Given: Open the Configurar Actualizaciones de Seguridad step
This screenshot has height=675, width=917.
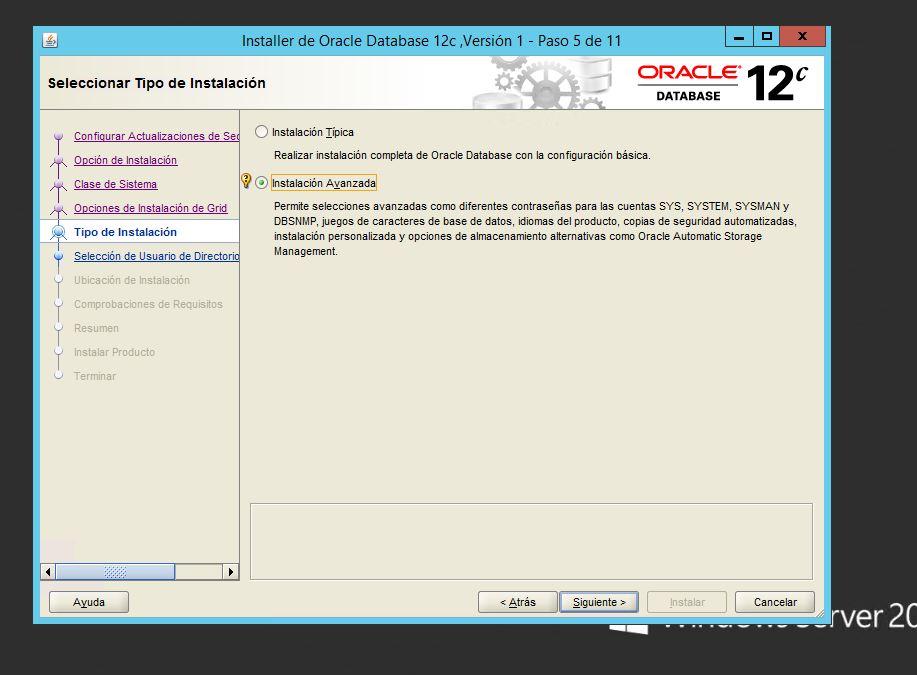Looking at the screenshot, I should pyautogui.click(x=156, y=136).
